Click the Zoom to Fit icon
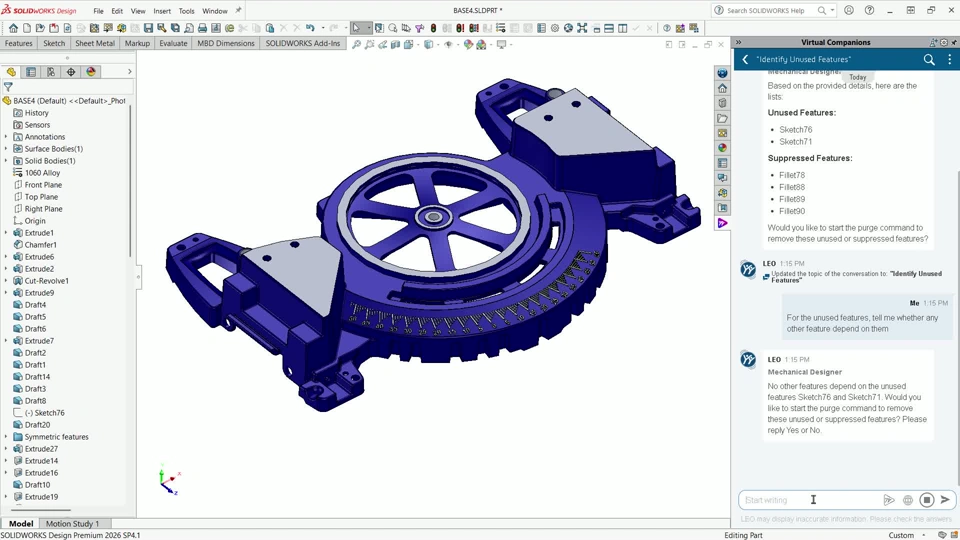The width and height of the screenshot is (960, 540). [x=356, y=45]
